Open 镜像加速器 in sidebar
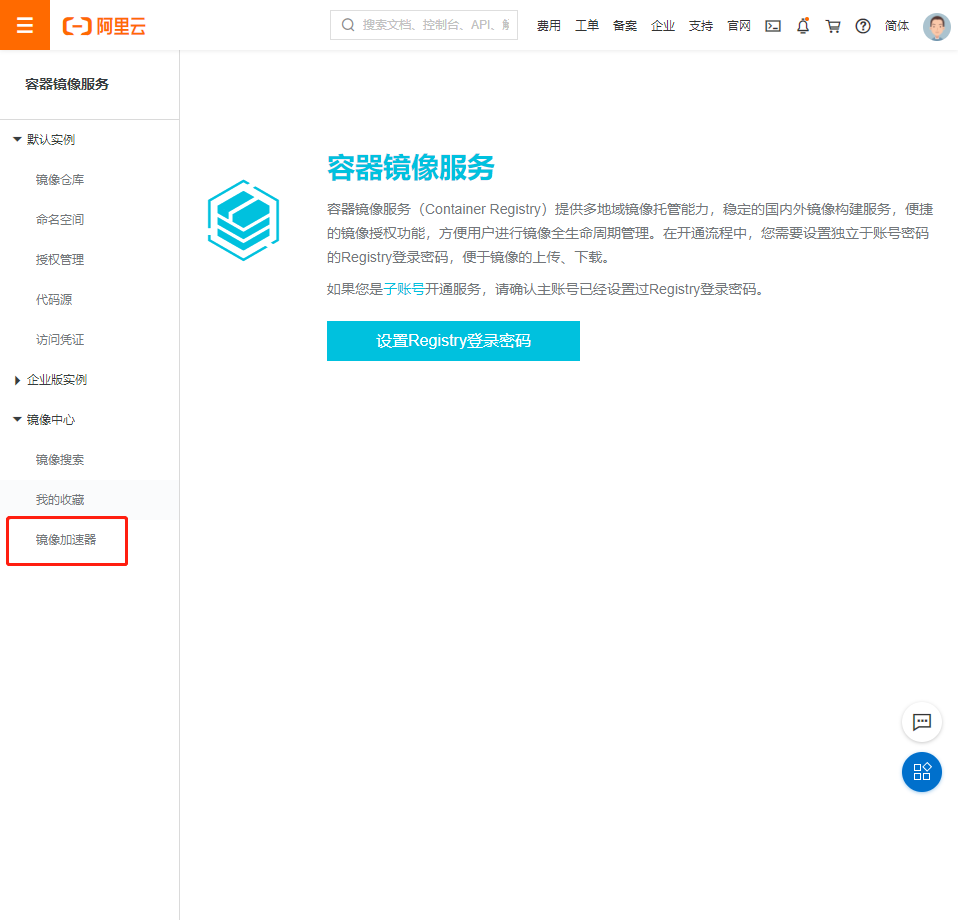Screen dimensions: 958x920 tap(66, 539)
